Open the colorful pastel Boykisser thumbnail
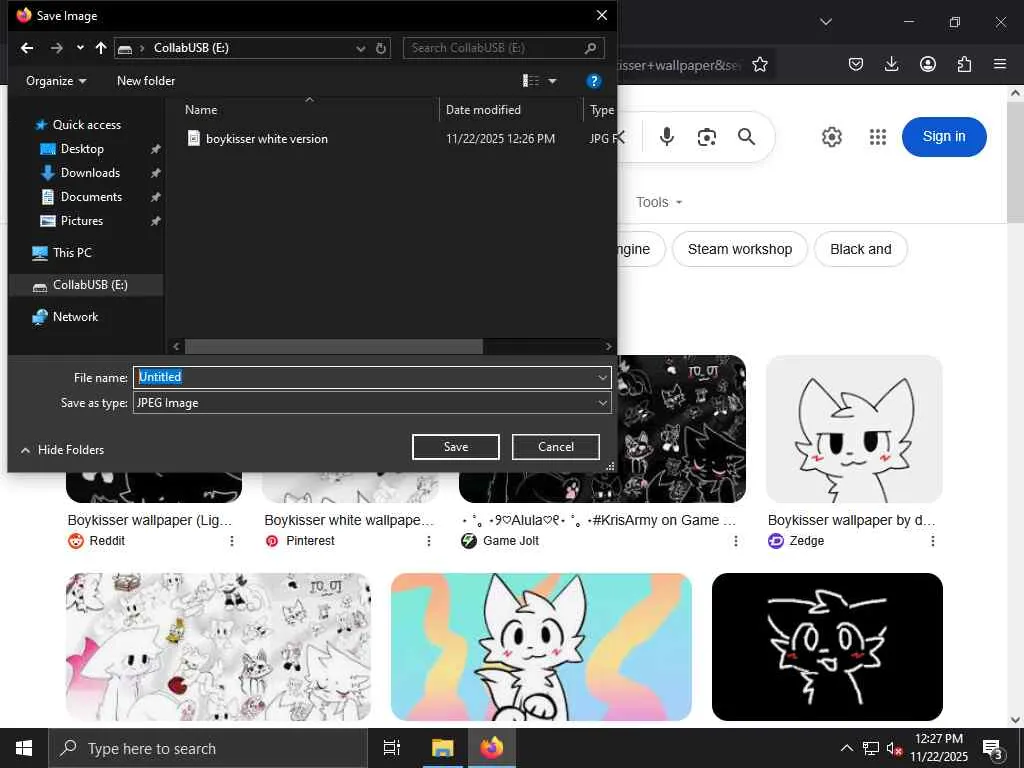The height and width of the screenshot is (768, 1024). (541, 647)
